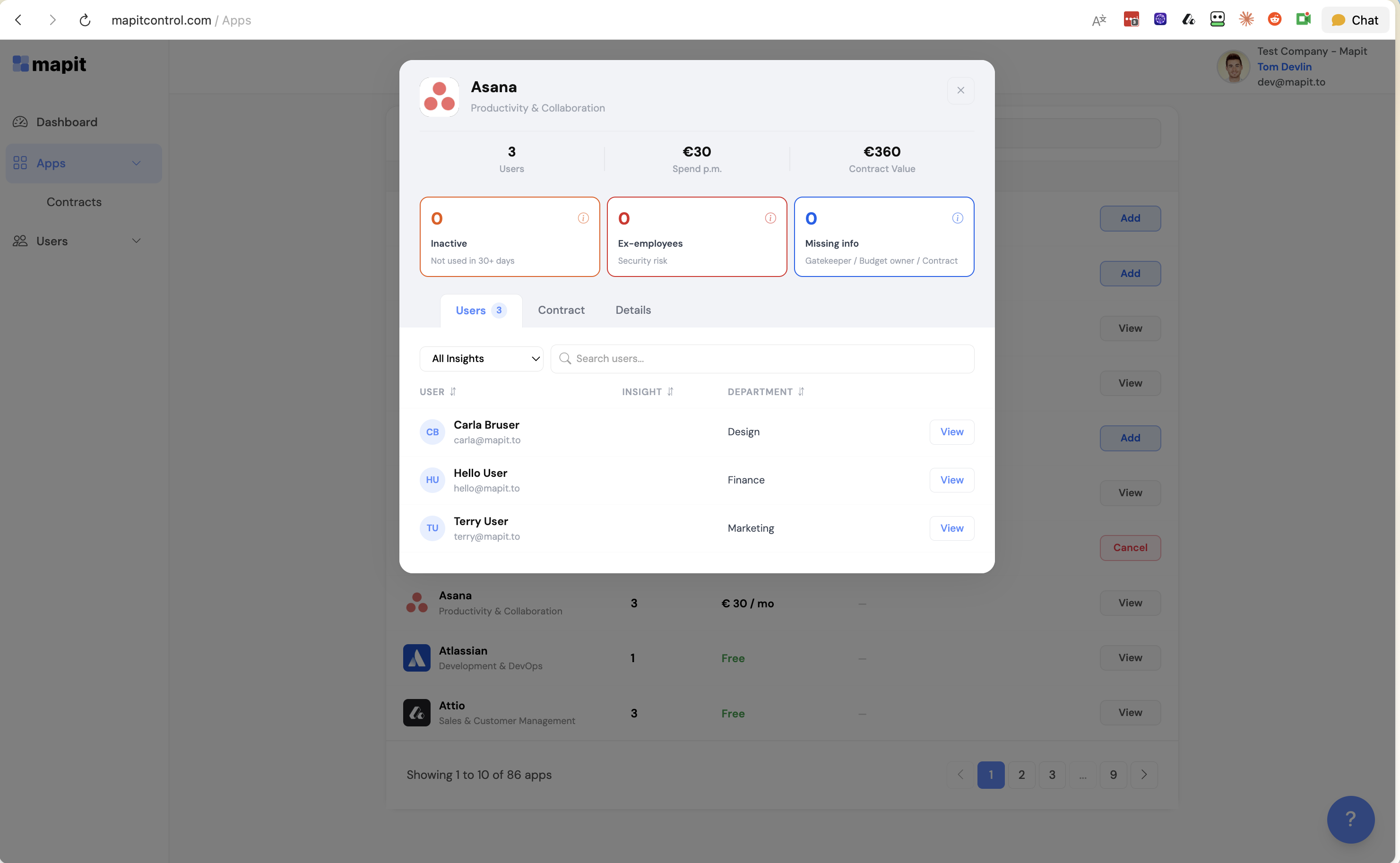Image resolution: width=1400 pixels, height=863 pixels.
Task: Switch to the Contract tab
Action: pos(561,310)
